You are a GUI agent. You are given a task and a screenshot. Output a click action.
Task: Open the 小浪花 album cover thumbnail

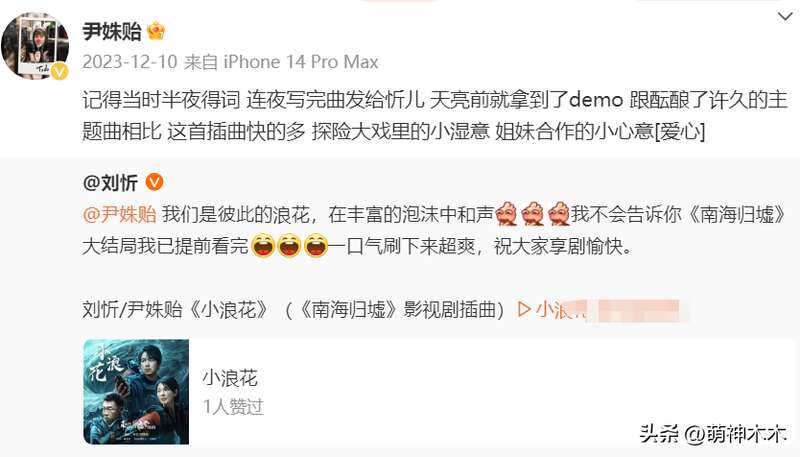(x=136, y=392)
